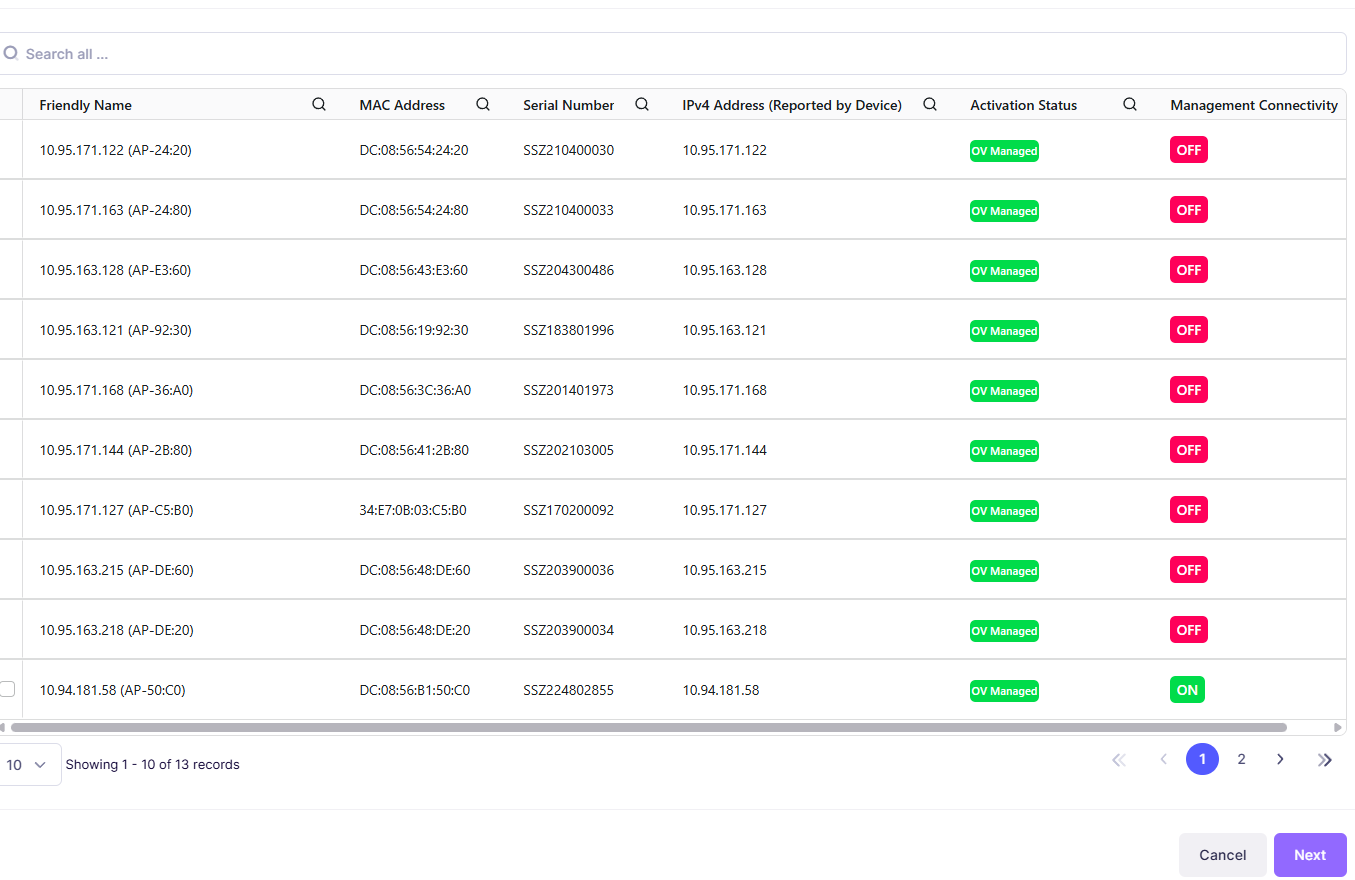Click serial number SSZ224802855

(x=568, y=690)
